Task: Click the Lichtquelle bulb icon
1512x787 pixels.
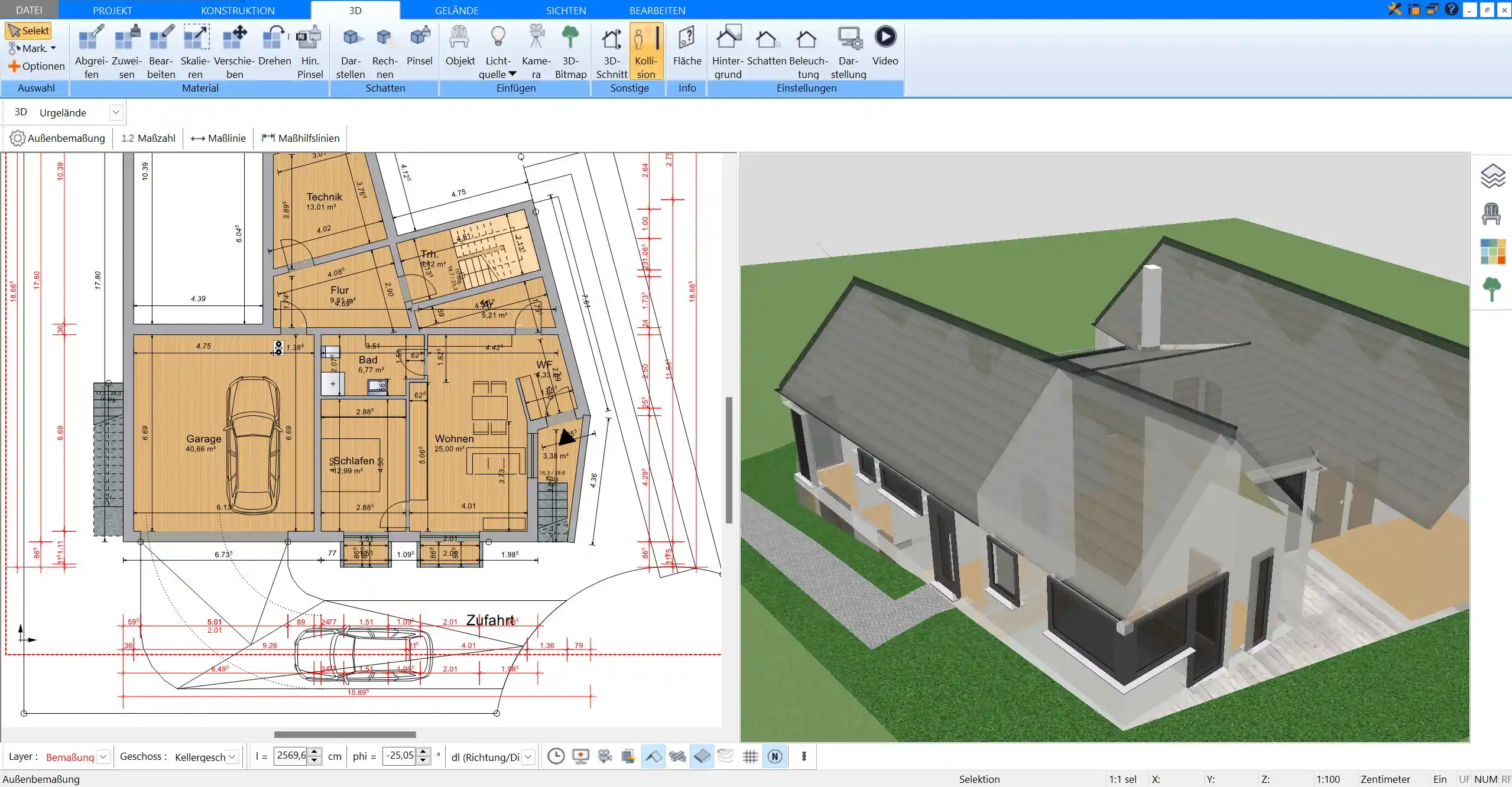Action: pos(498,37)
